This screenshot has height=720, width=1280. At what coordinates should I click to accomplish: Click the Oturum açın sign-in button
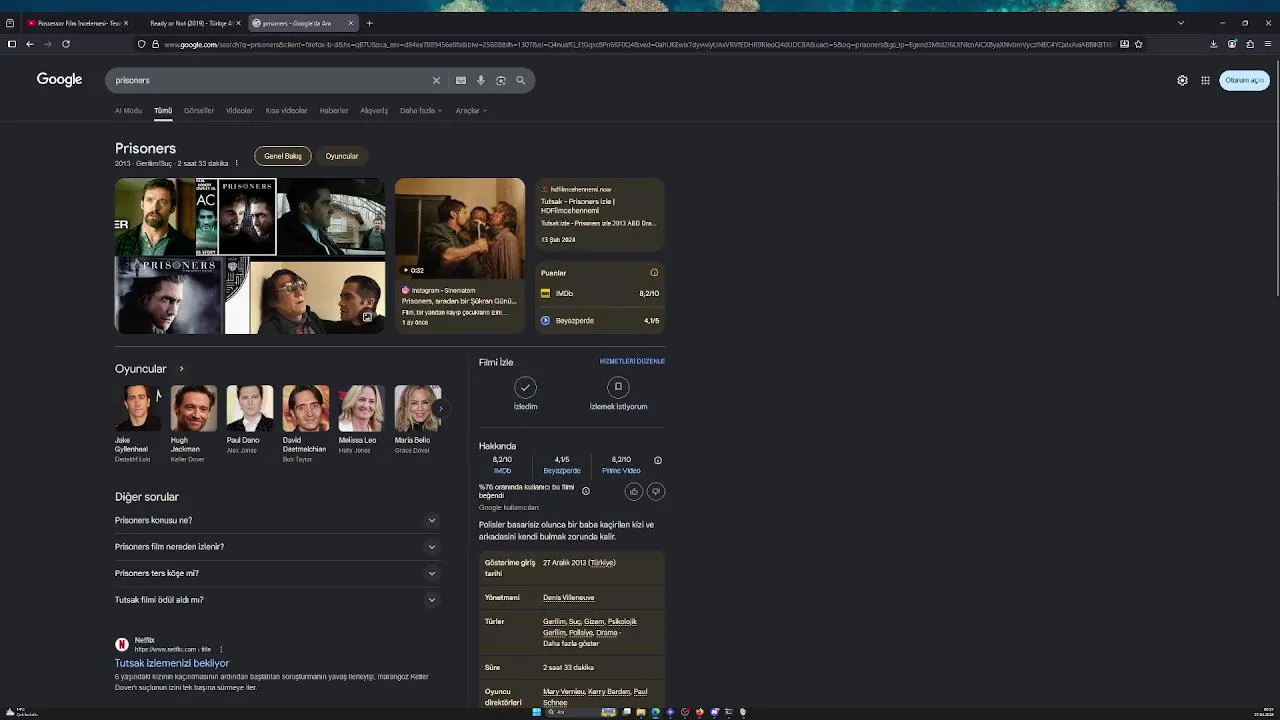tap(1244, 80)
